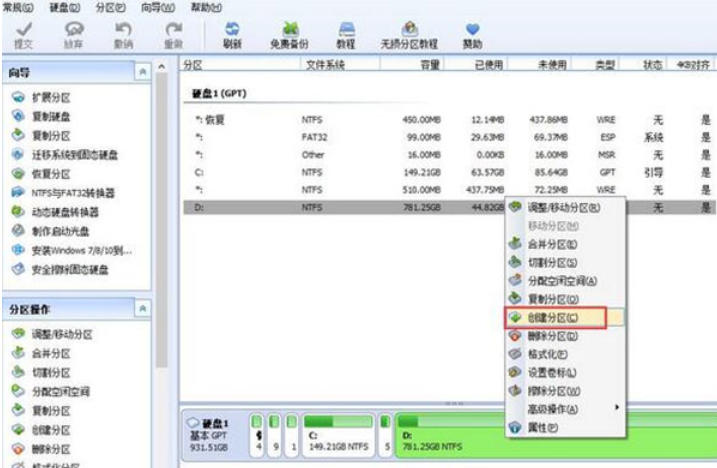Open the 向导(W) menu

158,7
